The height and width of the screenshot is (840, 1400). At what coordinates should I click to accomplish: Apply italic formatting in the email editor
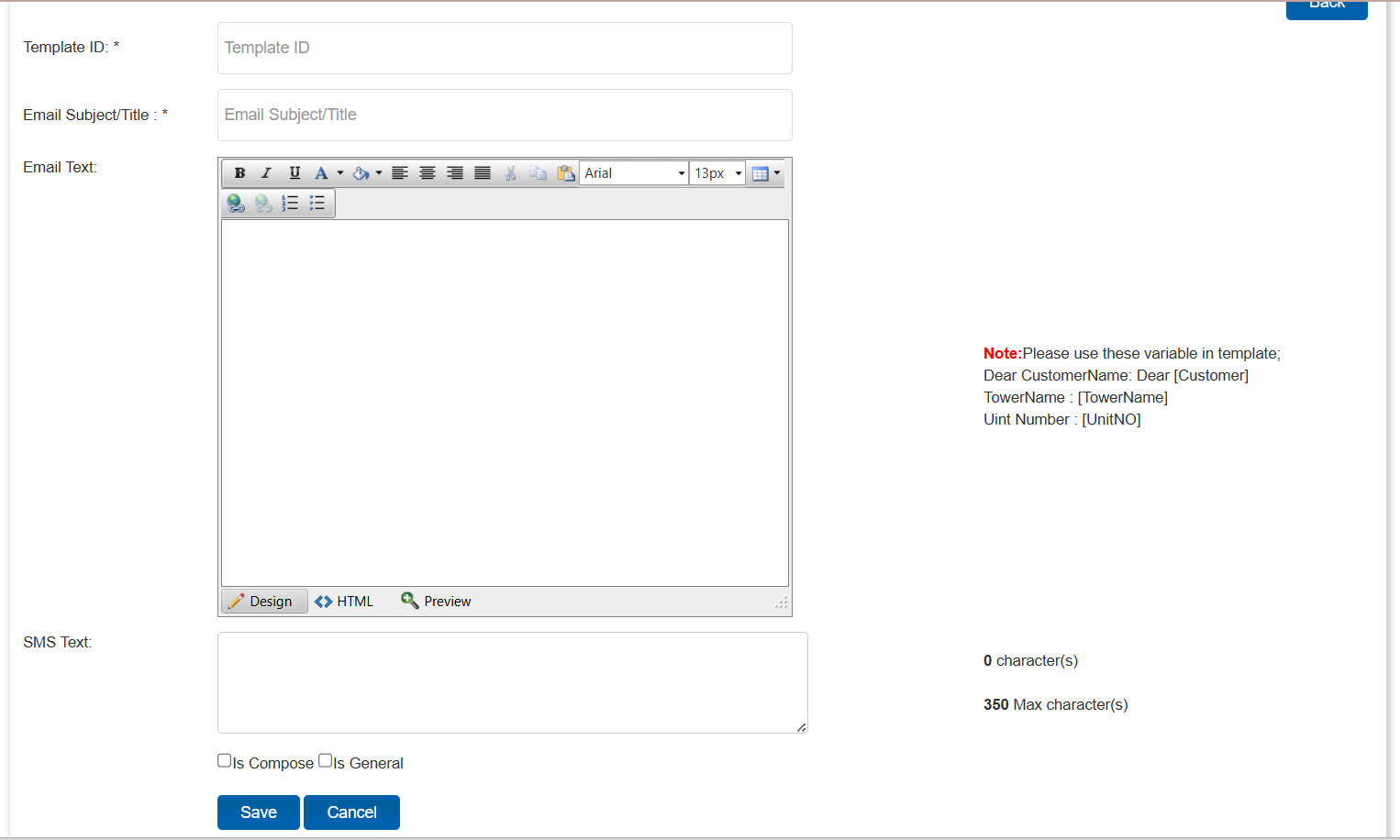[267, 173]
